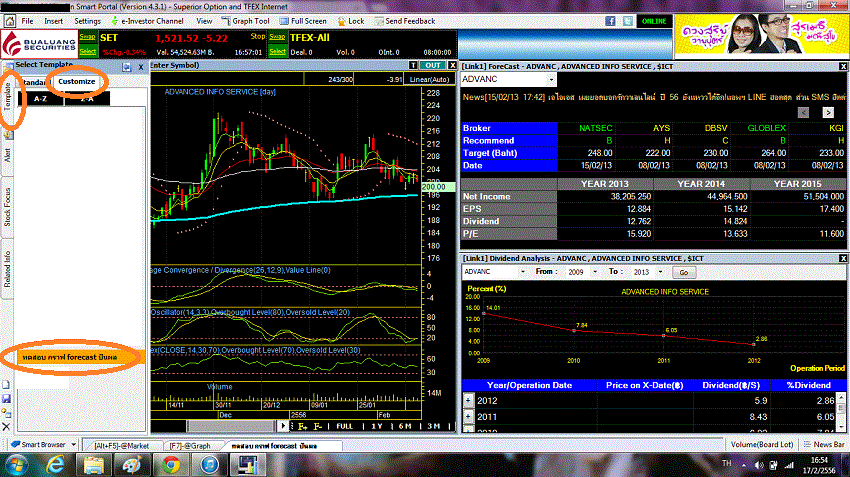Open Windows Start menu

(x=16, y=465)
